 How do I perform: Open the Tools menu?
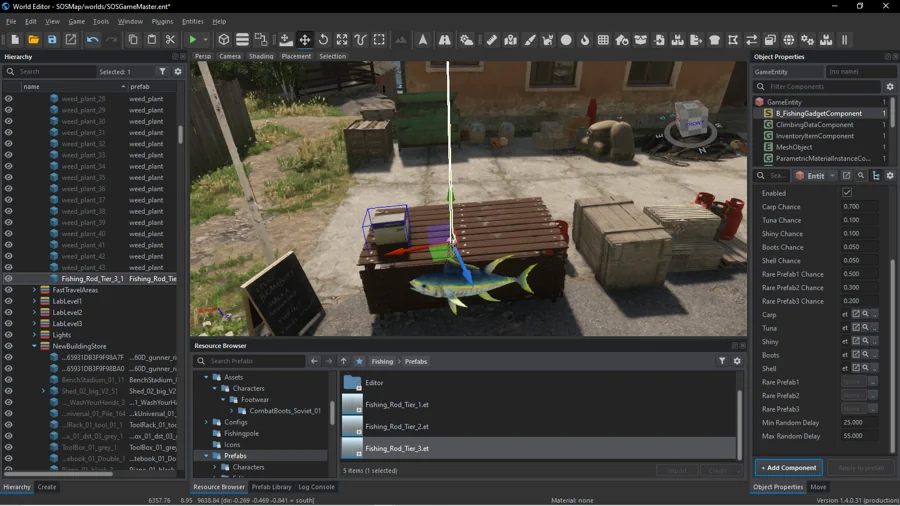pyautogui.click(x=101, y=21)
